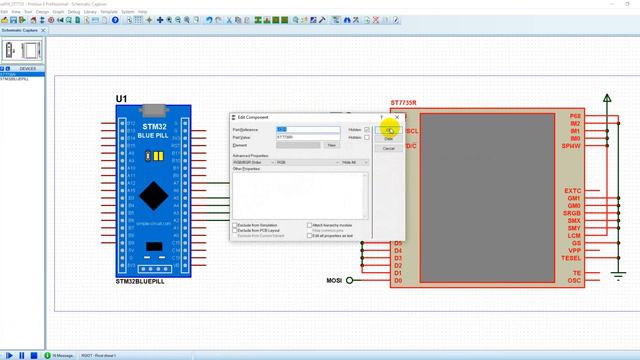Click the U1 reference label

pos(121,99)
